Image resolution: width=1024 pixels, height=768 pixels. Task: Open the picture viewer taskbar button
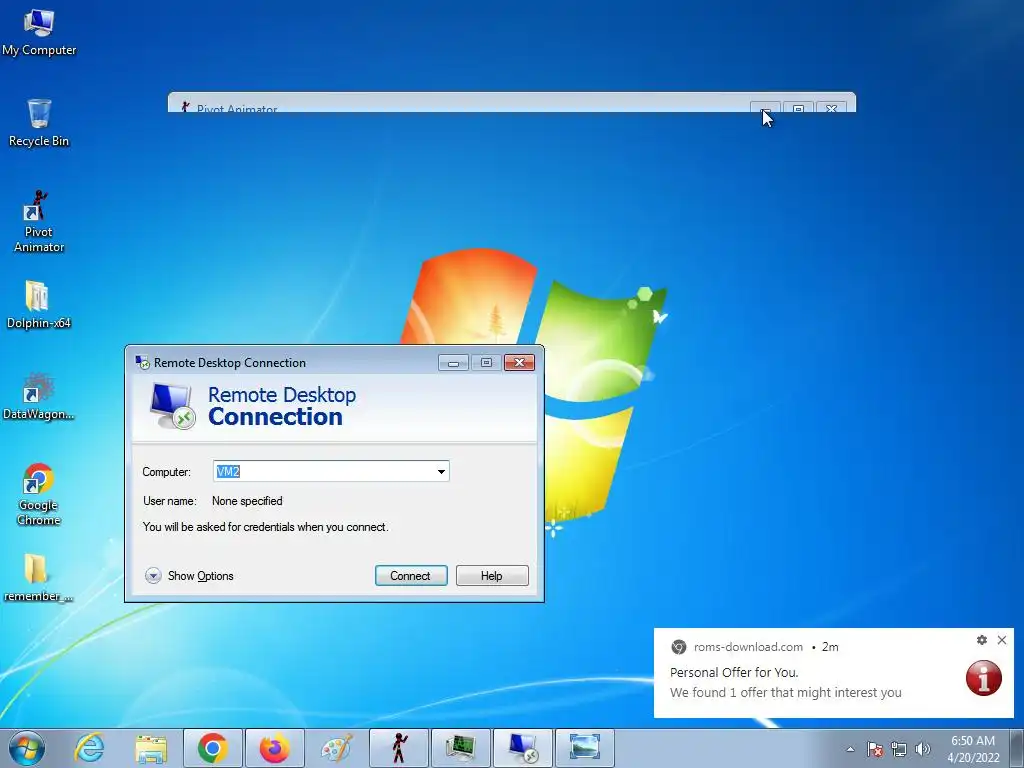[584, 748]
